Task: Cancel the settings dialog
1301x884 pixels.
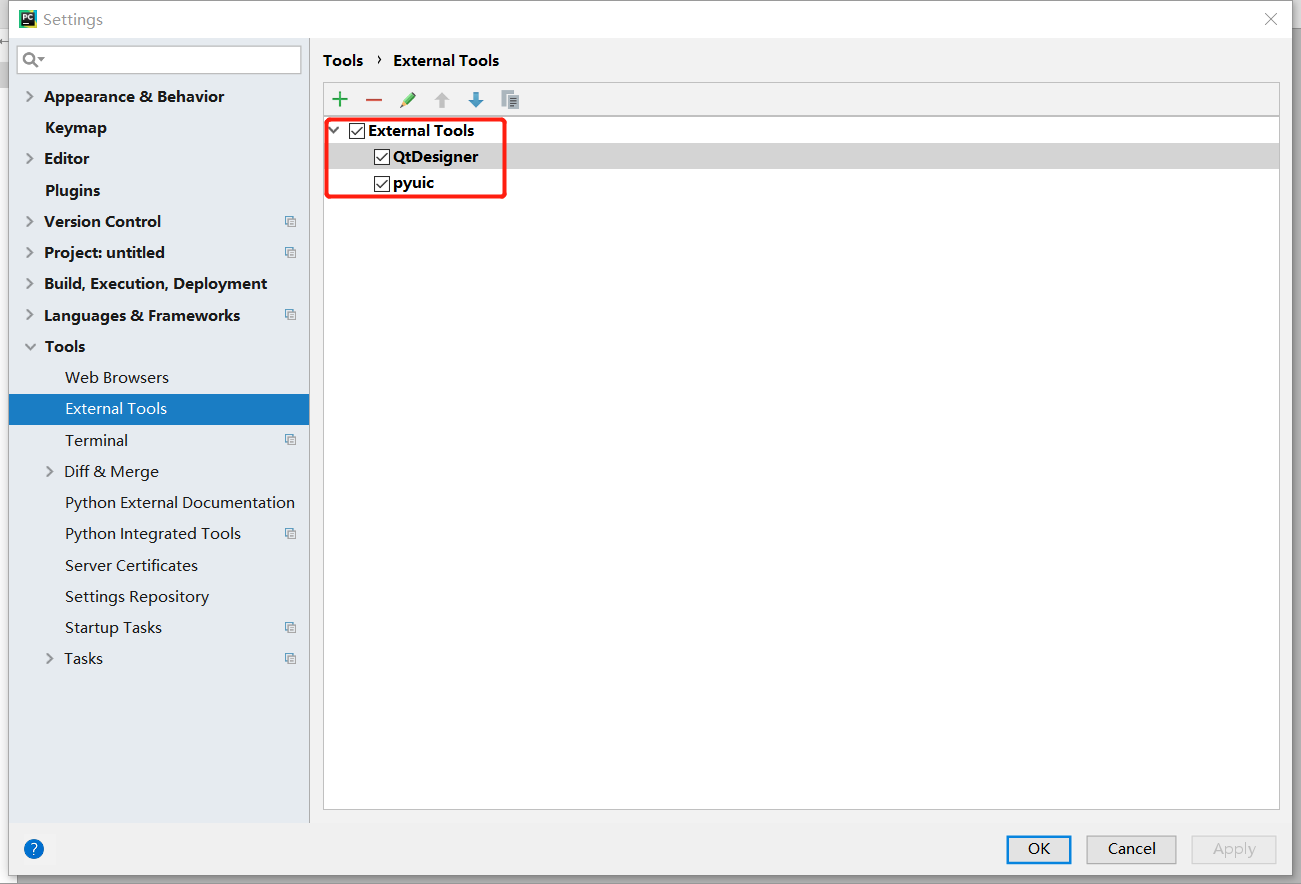Action: click(x=1131, y=849)
